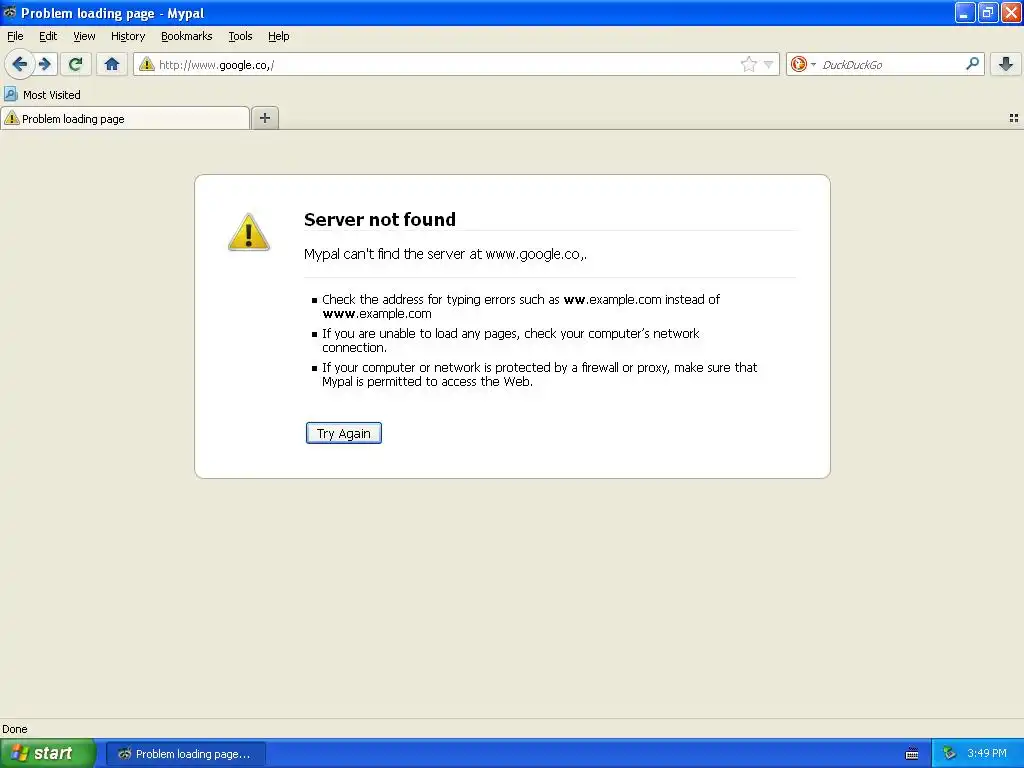The image size is (1024, 768).
Task: Minimize the Mypal window
Action: click(x=965, y=12)
